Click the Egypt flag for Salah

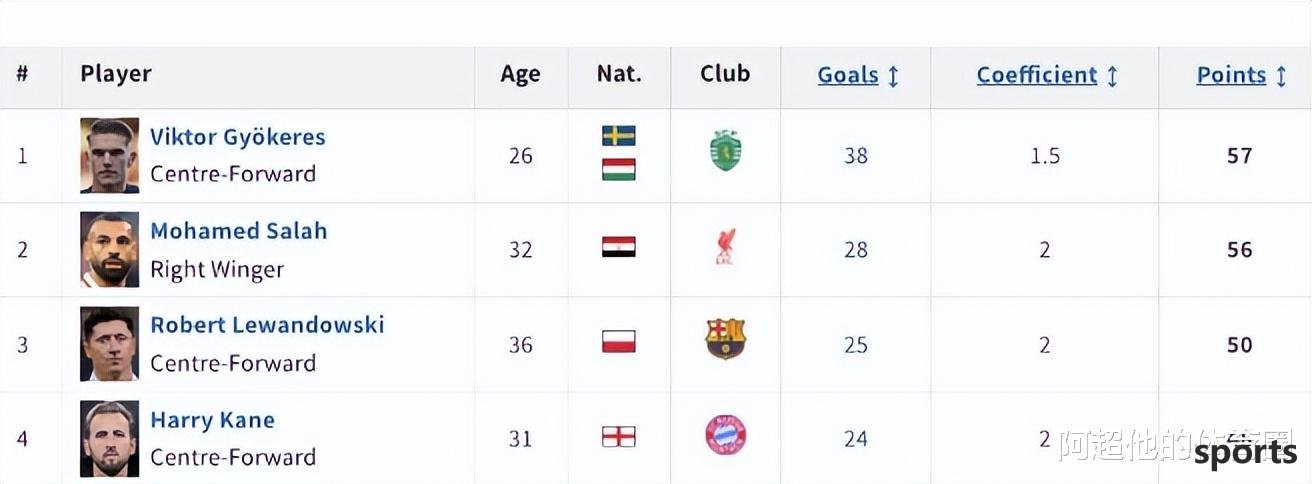619,247
